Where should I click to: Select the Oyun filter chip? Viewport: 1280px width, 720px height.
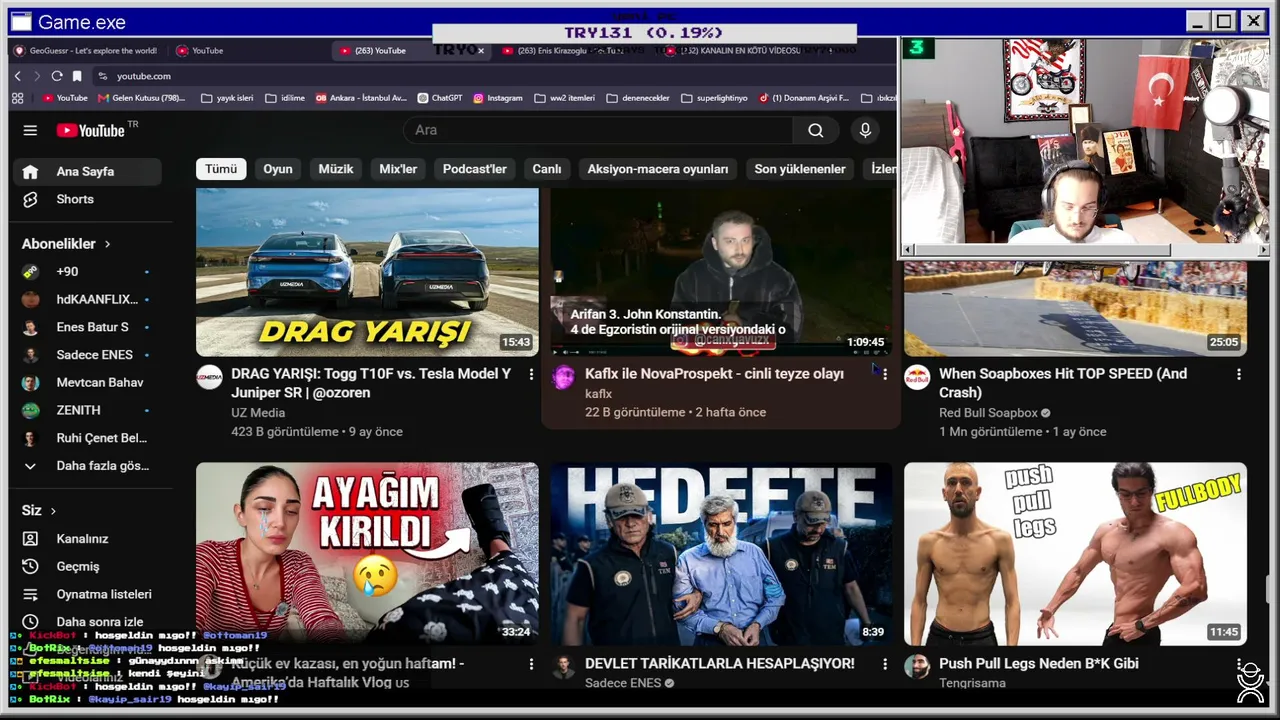(x=278, y=169)
